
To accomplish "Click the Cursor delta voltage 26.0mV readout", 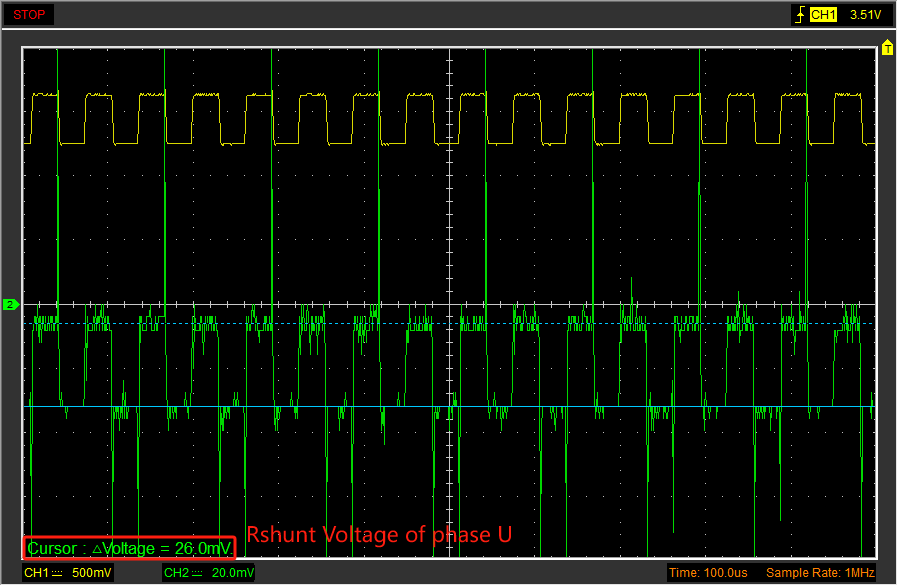I will pos(129,549).
